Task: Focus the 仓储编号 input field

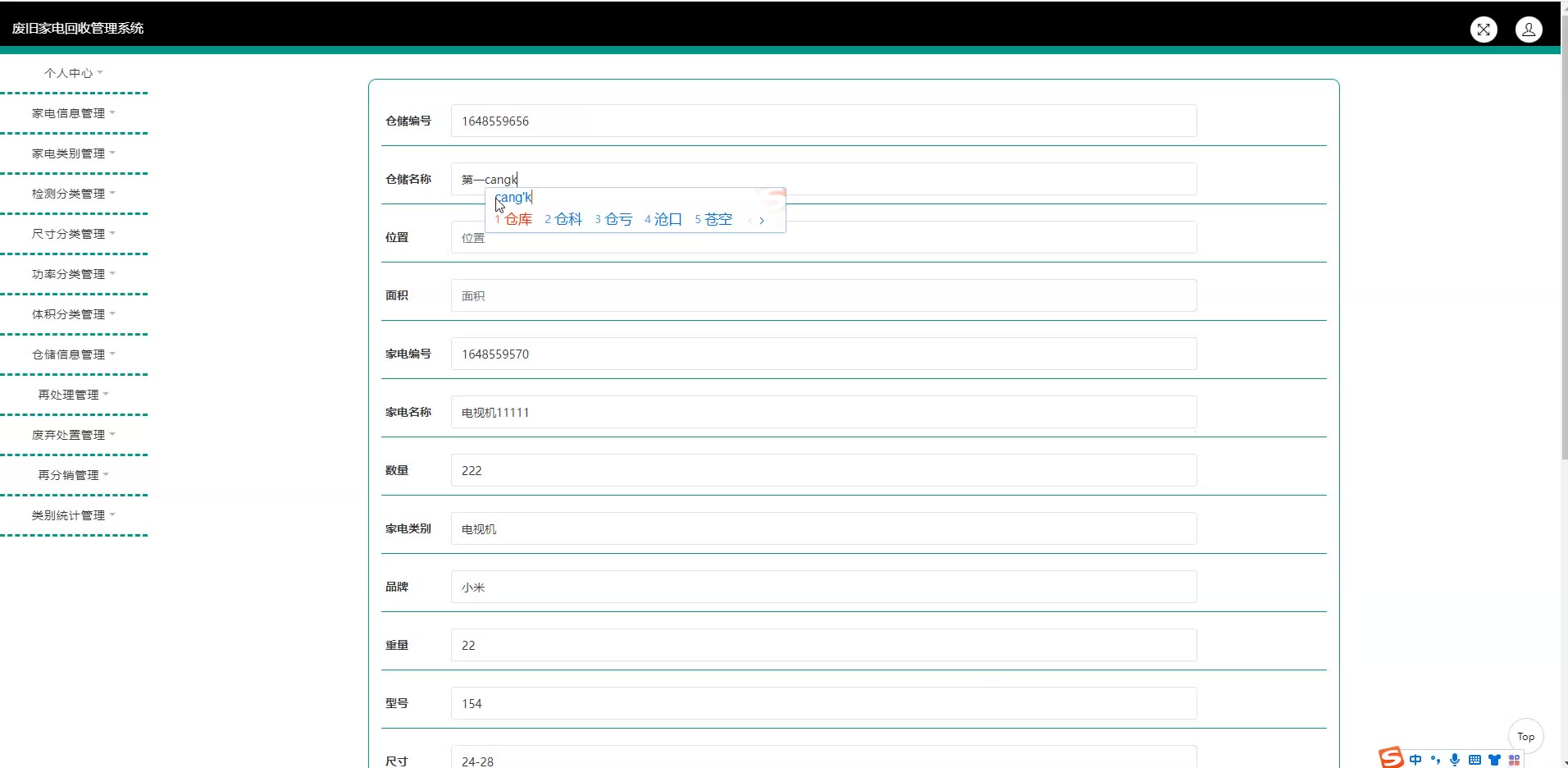Action: 823,121
